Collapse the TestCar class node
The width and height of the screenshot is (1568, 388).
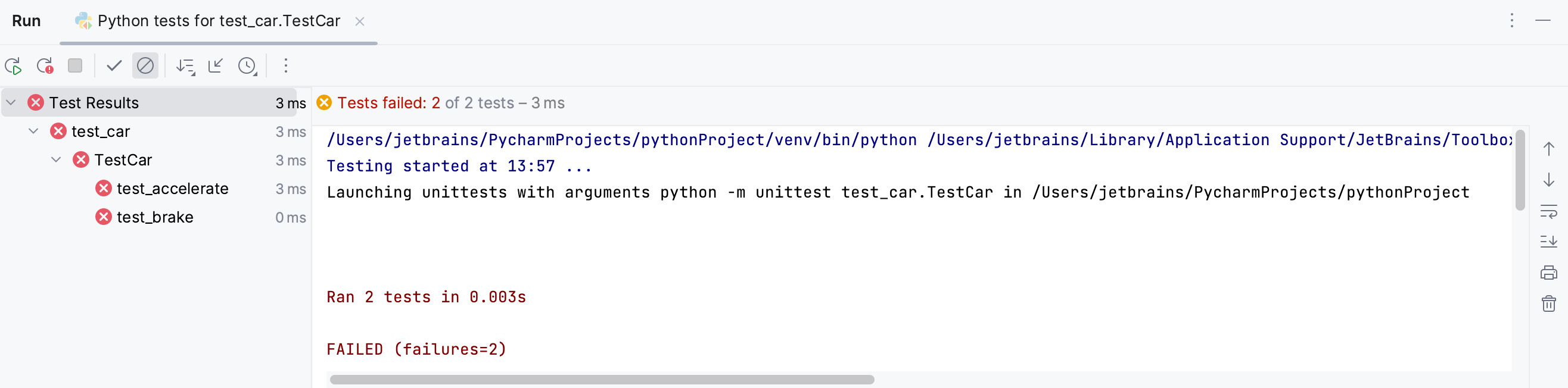[x=56, y=160]
